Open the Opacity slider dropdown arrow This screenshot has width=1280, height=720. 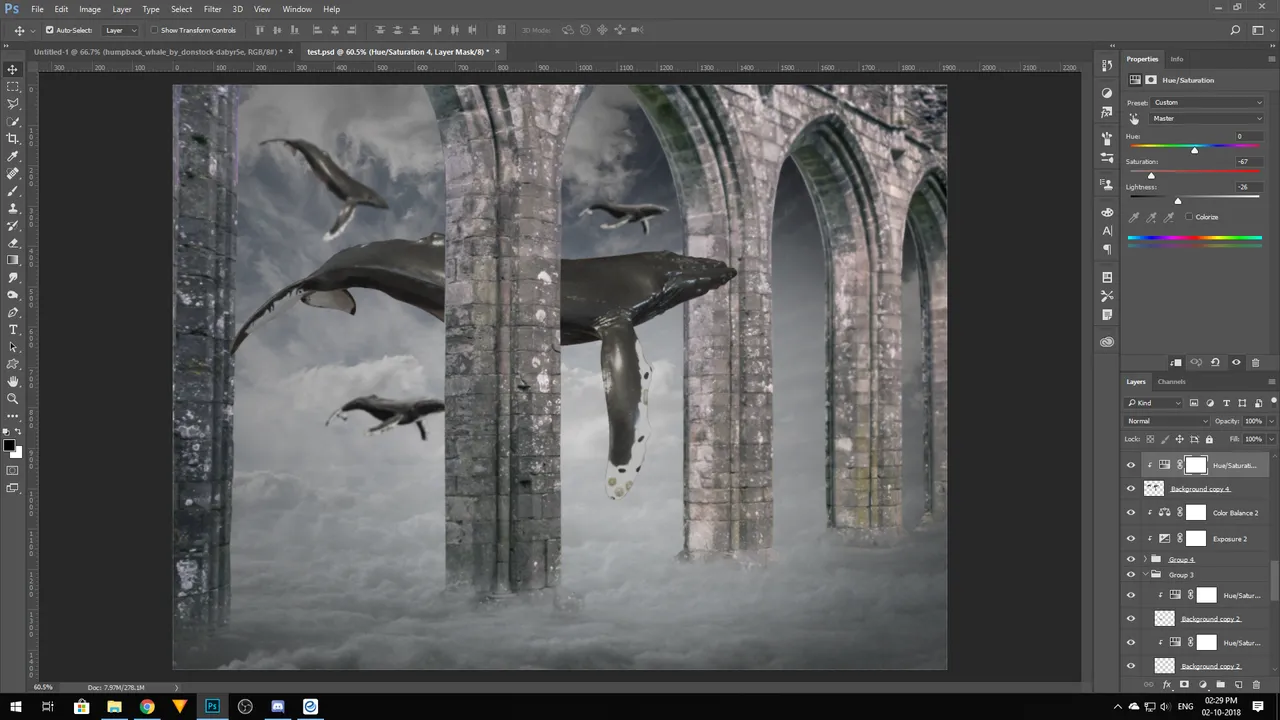click(x=1271, y=421)
